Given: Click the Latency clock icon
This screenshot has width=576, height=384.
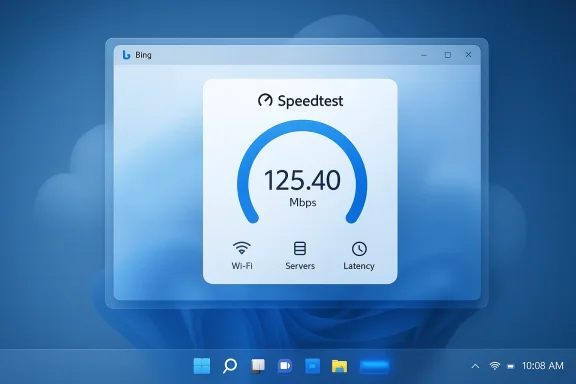Looking at the screenshot, I should 359,249.
